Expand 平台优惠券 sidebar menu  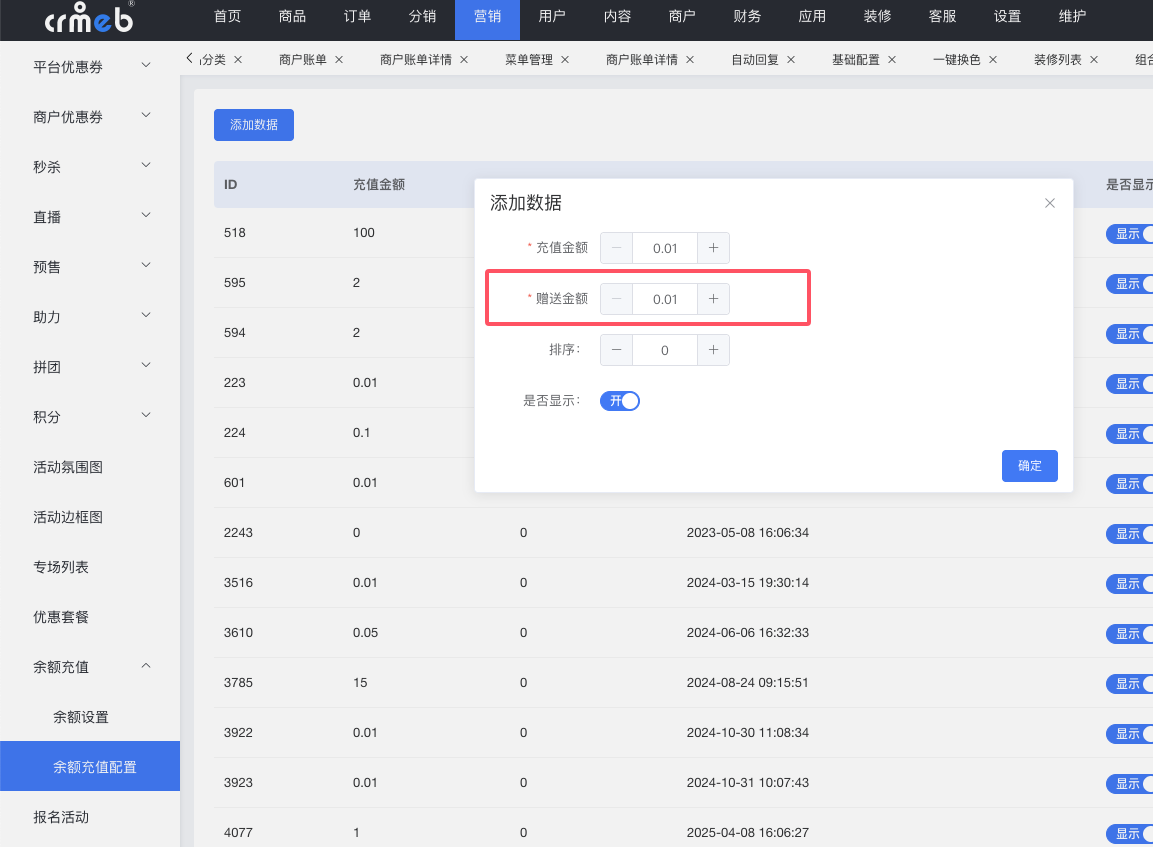[90, 67]
